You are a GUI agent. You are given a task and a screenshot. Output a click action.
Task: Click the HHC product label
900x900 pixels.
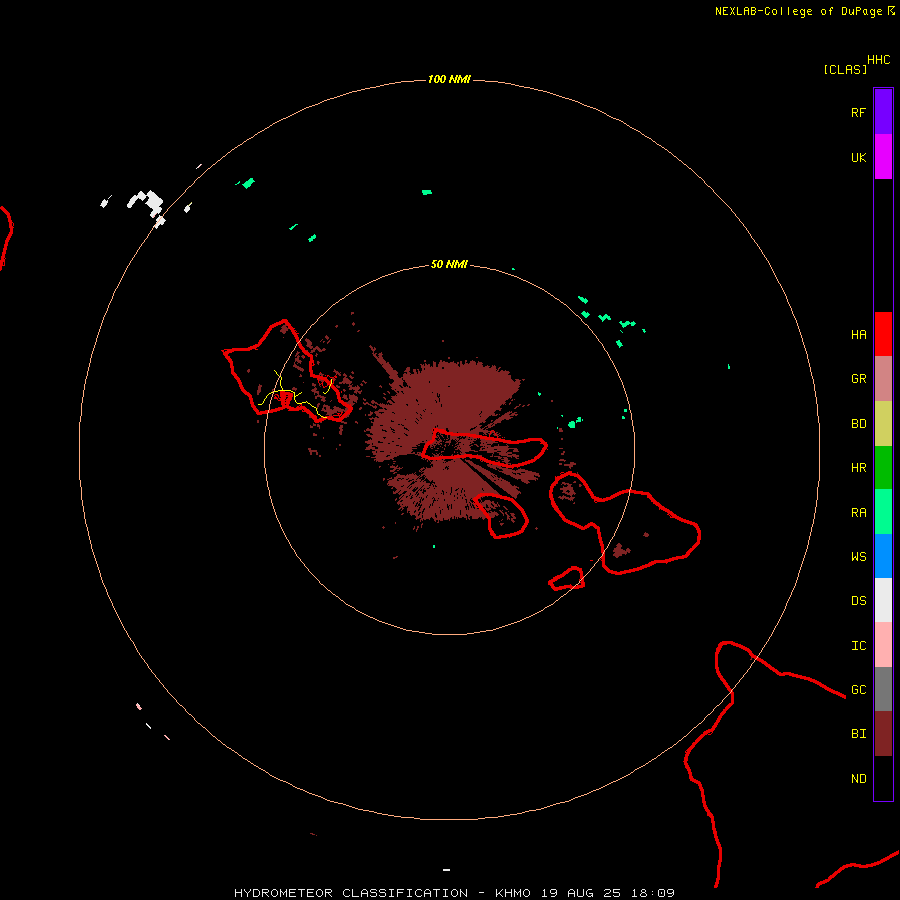(878, 60)
